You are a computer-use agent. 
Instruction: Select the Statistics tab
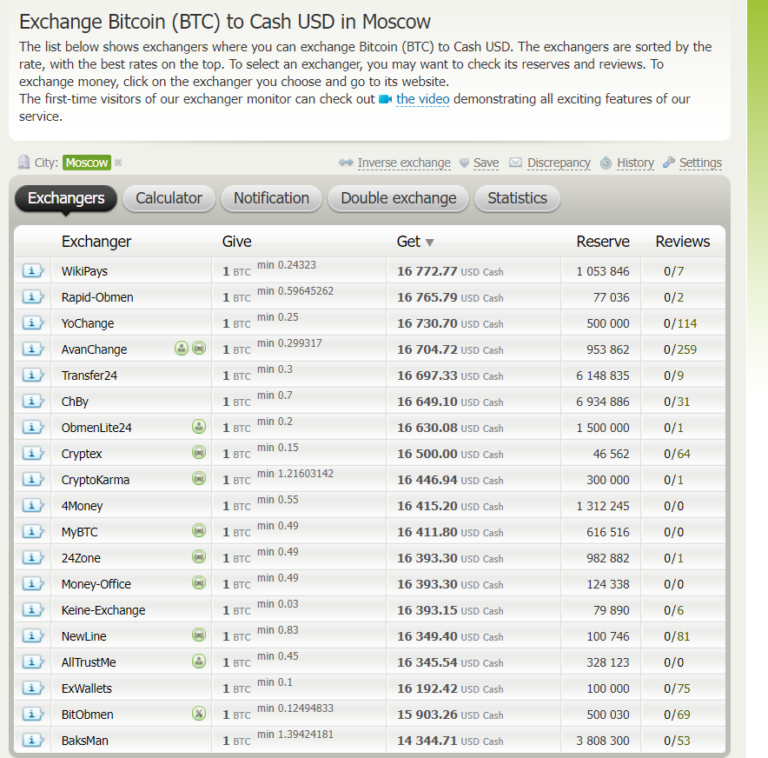coord(517,198)
